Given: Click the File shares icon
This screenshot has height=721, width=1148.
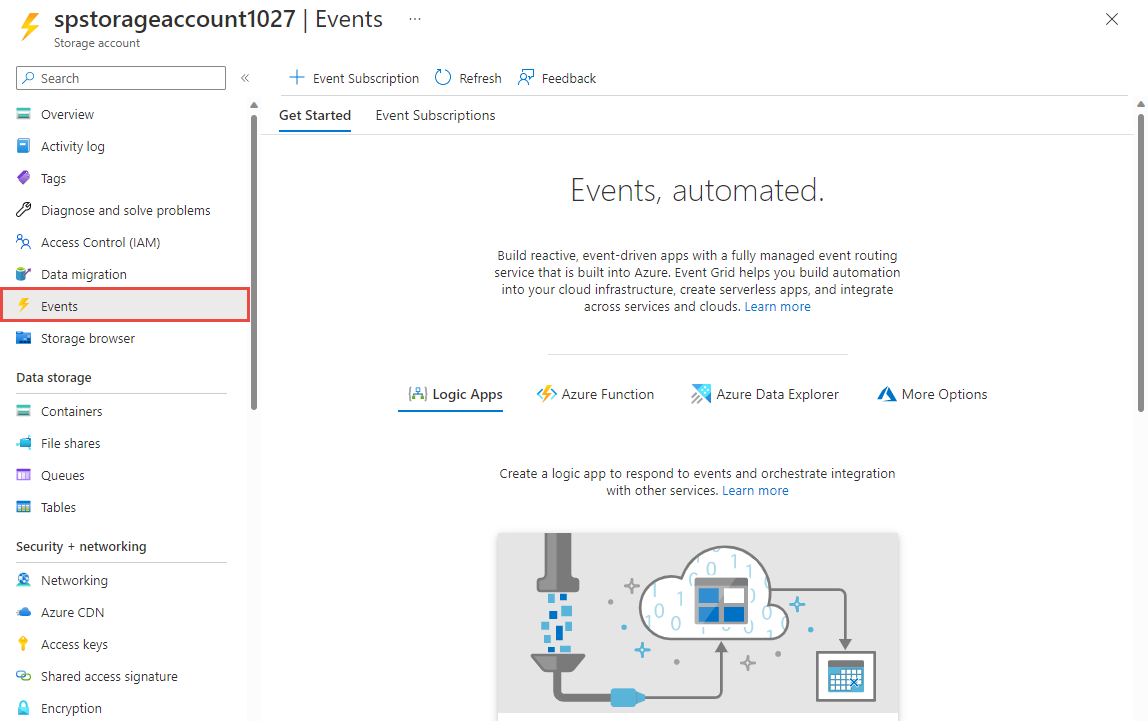Looking at the screenshot, I should pos(23,443).
